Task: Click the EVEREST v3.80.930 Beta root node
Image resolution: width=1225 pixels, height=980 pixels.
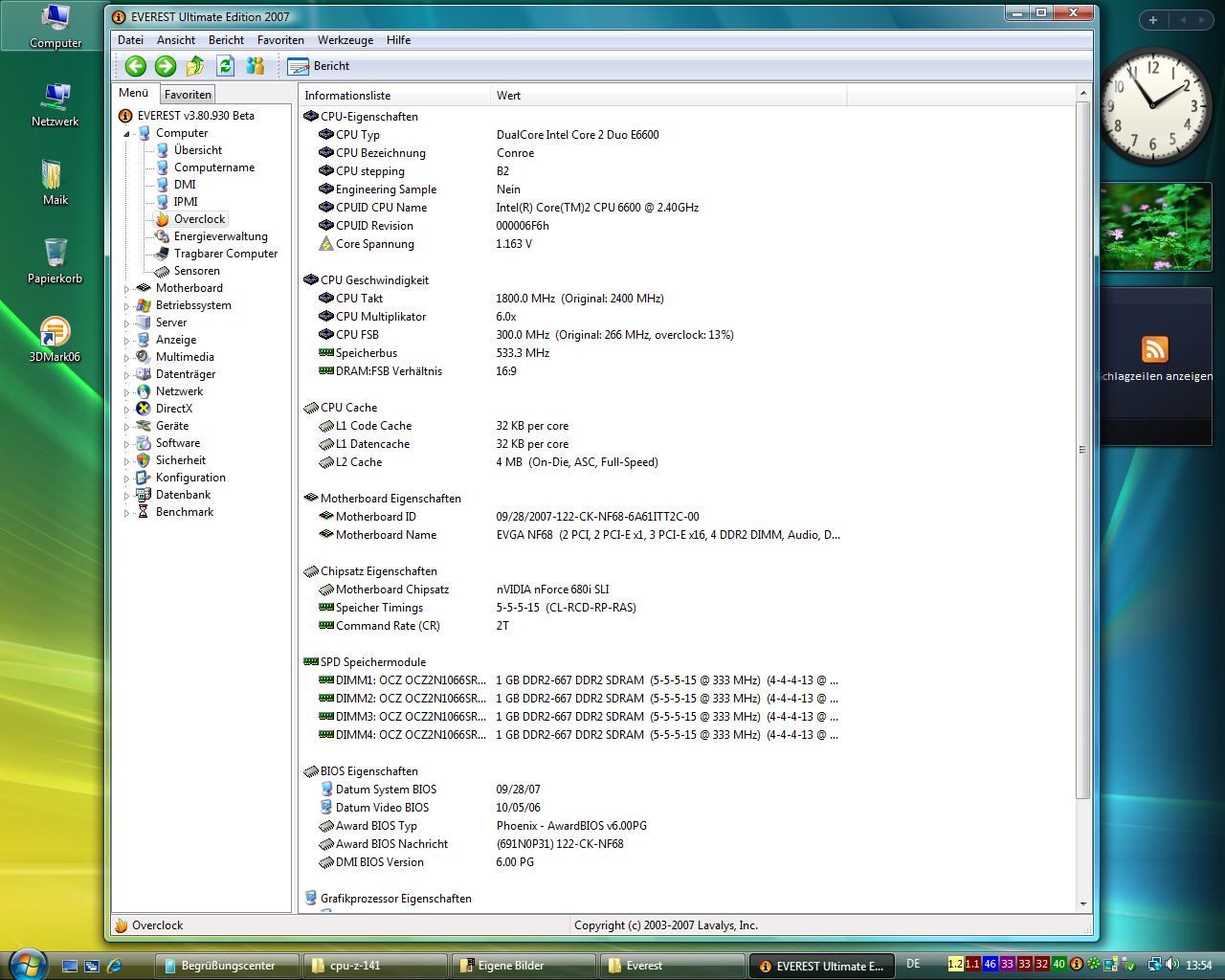Action: click(195, 116)
